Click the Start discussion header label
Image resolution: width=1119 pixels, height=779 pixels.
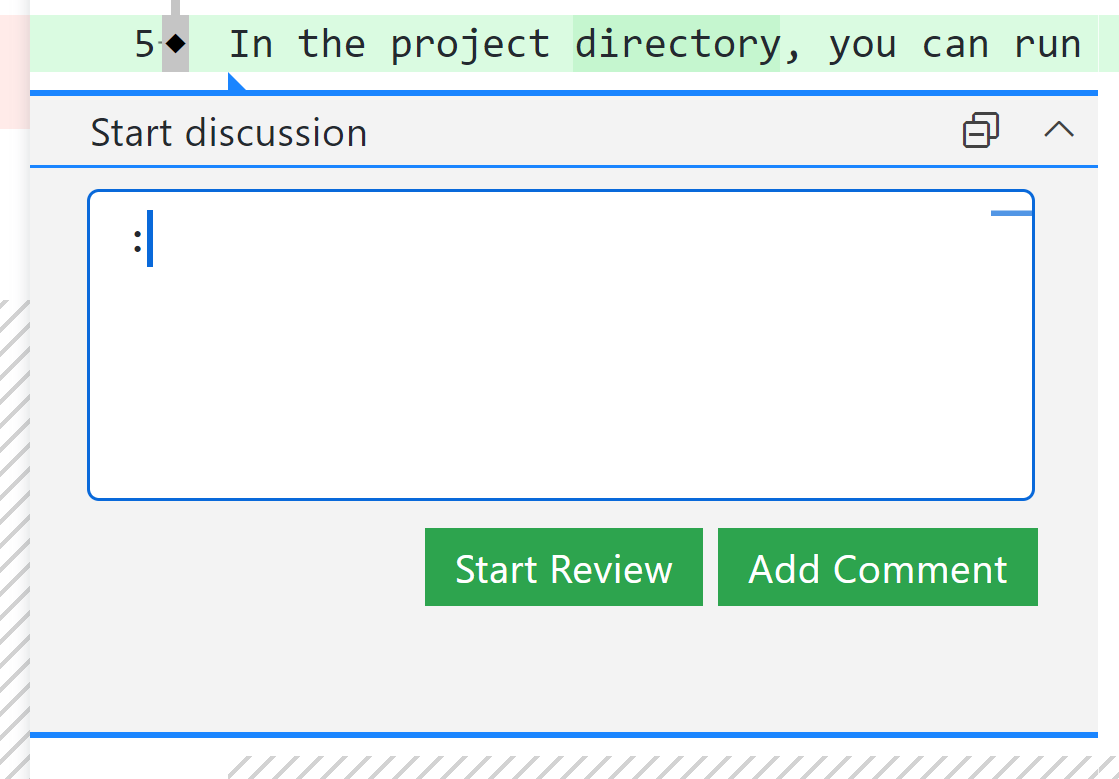pyautogui.click(x=228, y=132)
